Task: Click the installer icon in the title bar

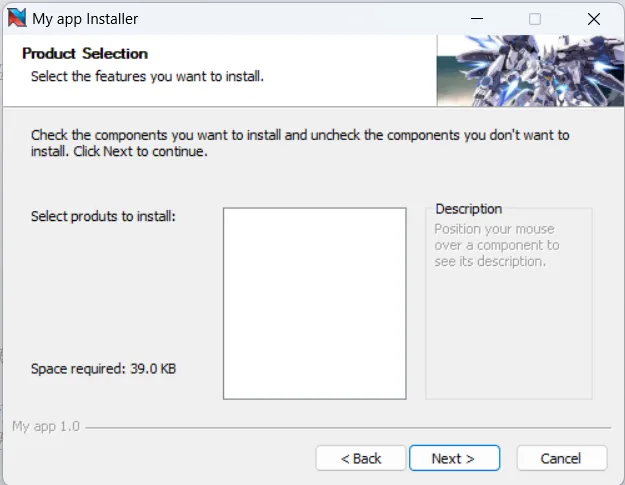Action: click(x=17, y=18)
